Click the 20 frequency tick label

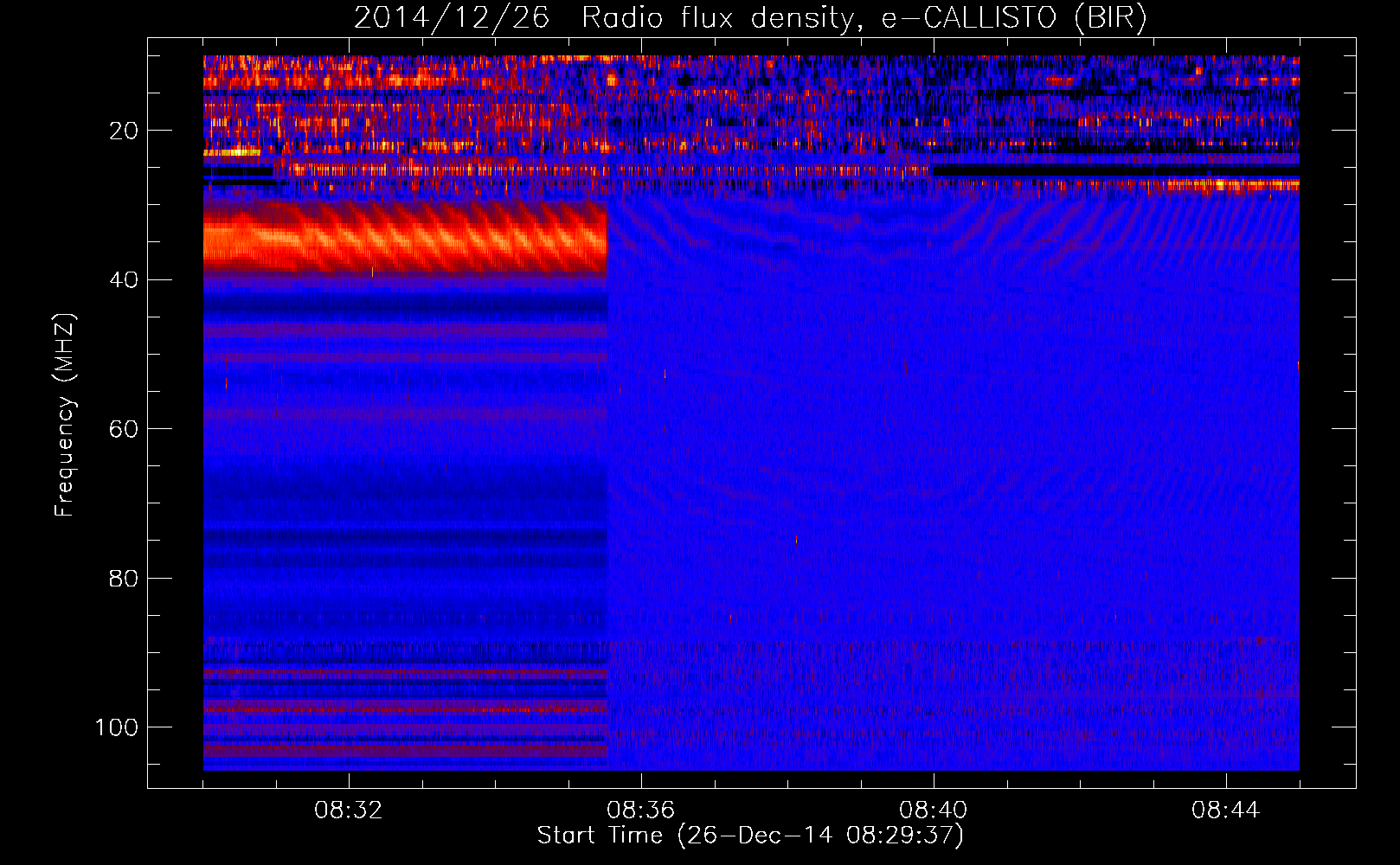tap(124, 131)
